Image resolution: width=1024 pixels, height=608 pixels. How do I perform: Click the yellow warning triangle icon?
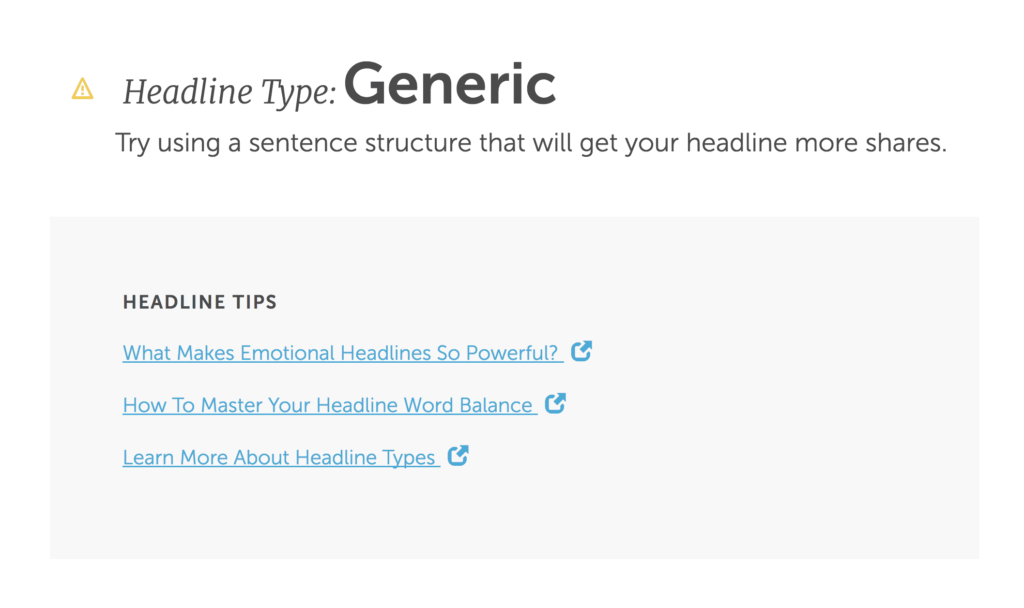click(82, 90)
